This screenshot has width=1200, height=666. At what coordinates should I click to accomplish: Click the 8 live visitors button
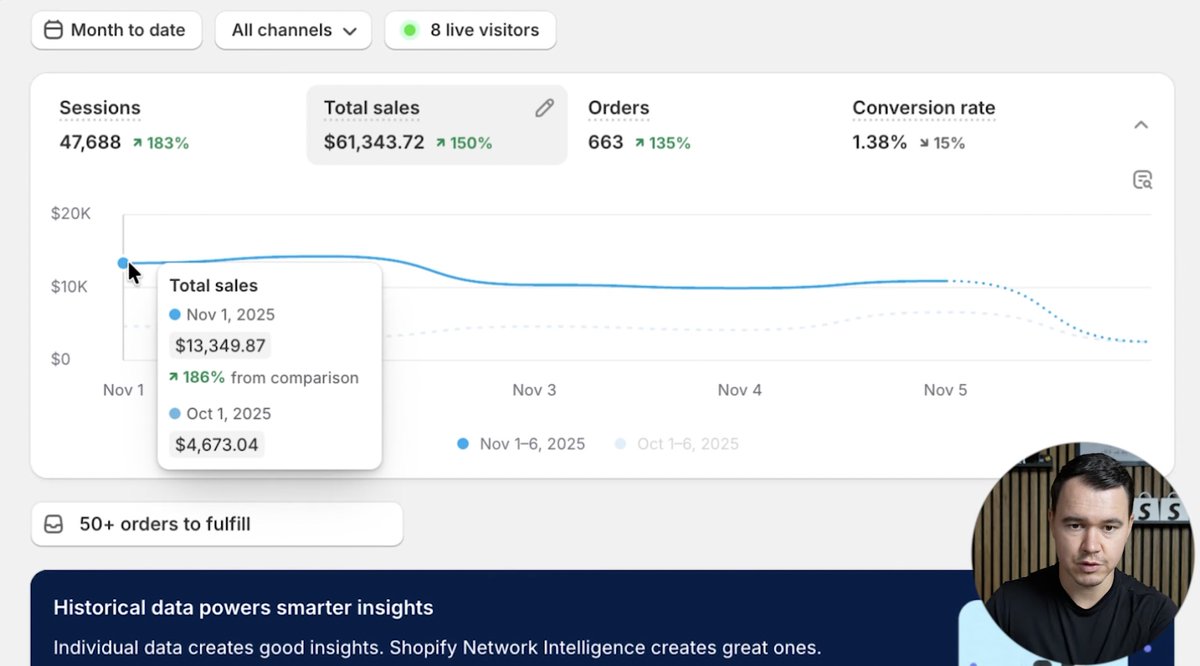point(470,30)
